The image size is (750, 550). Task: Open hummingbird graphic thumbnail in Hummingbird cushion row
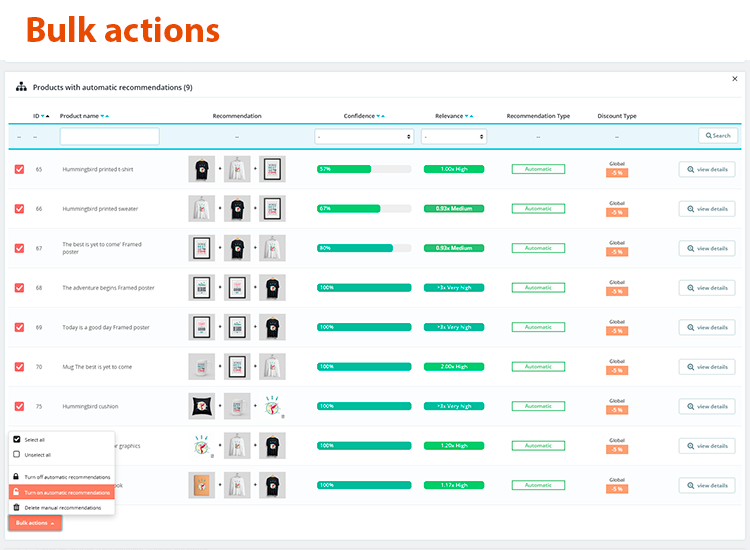point(272,406)
